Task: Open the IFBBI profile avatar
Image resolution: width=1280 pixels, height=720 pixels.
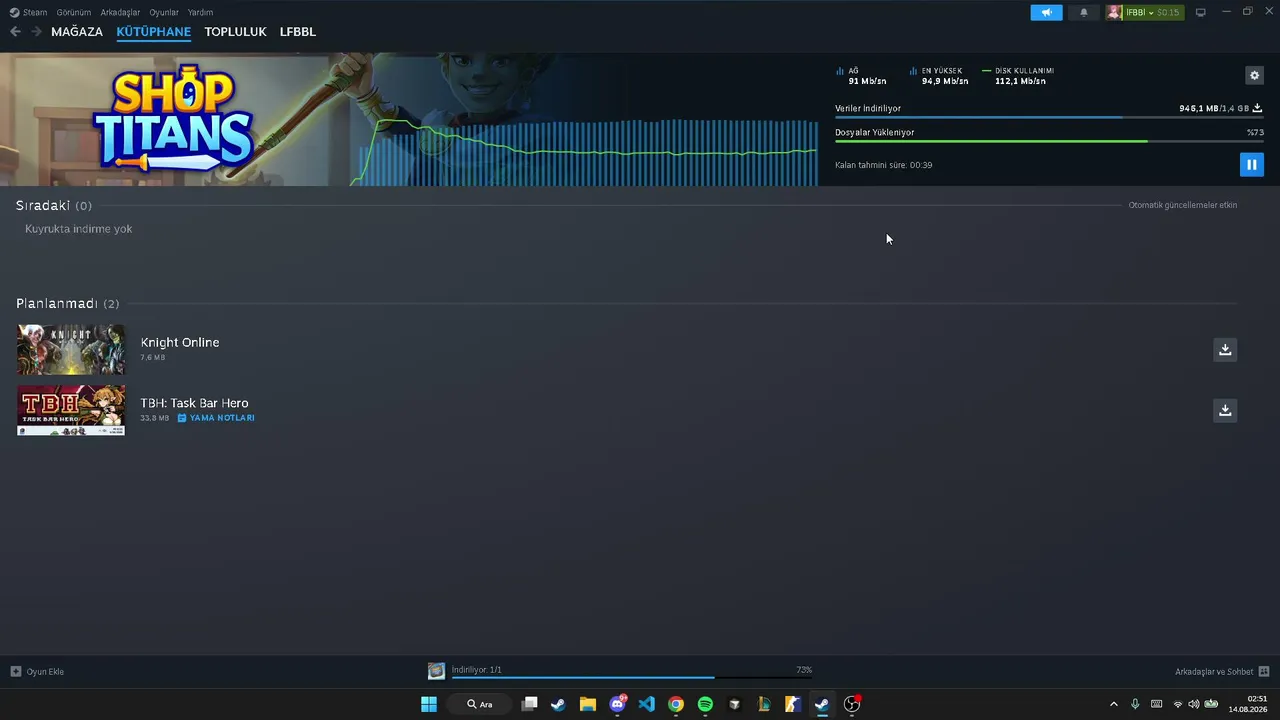Action: click(x=1114, y=12)
